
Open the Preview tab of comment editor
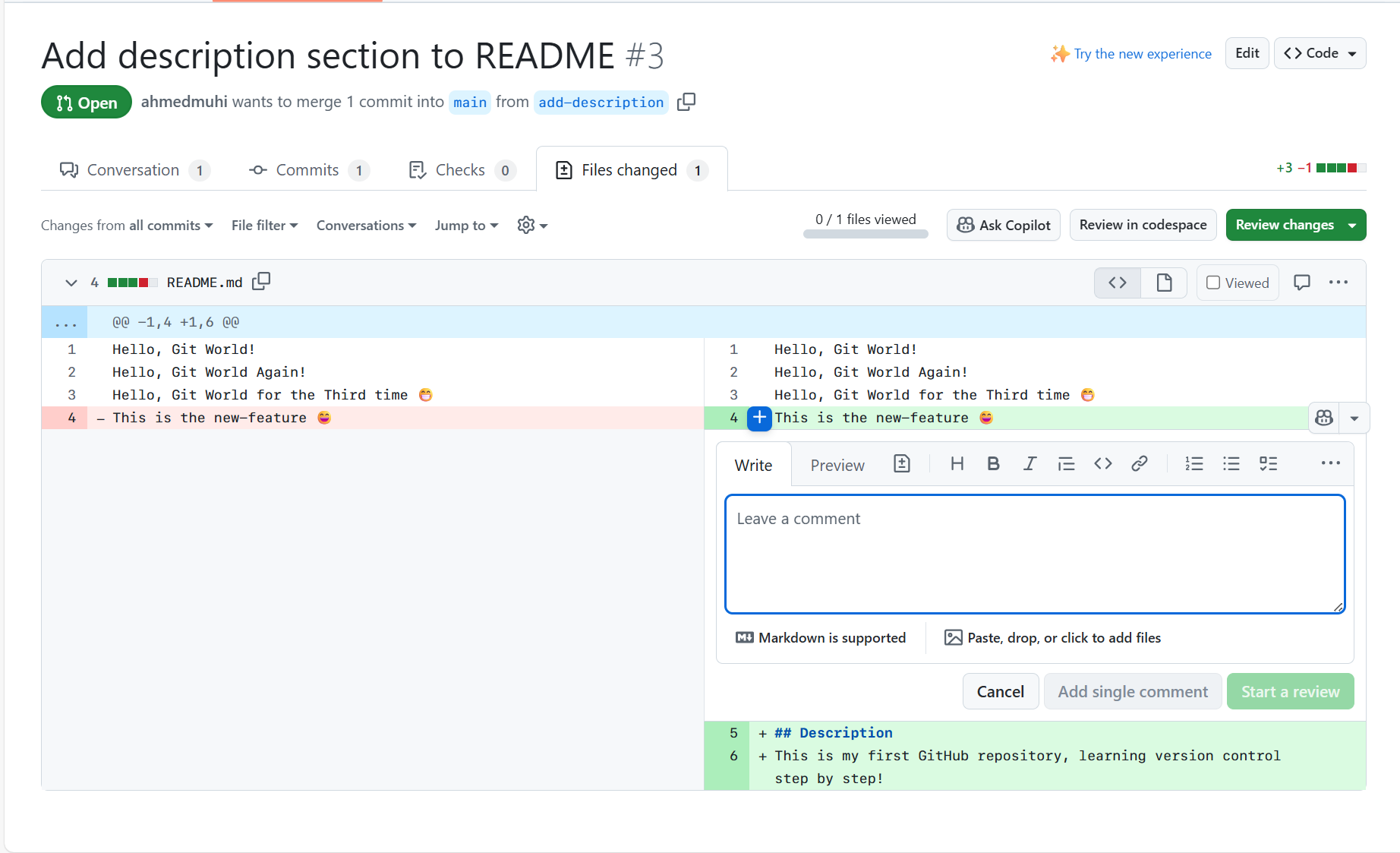tap(837, 465)
